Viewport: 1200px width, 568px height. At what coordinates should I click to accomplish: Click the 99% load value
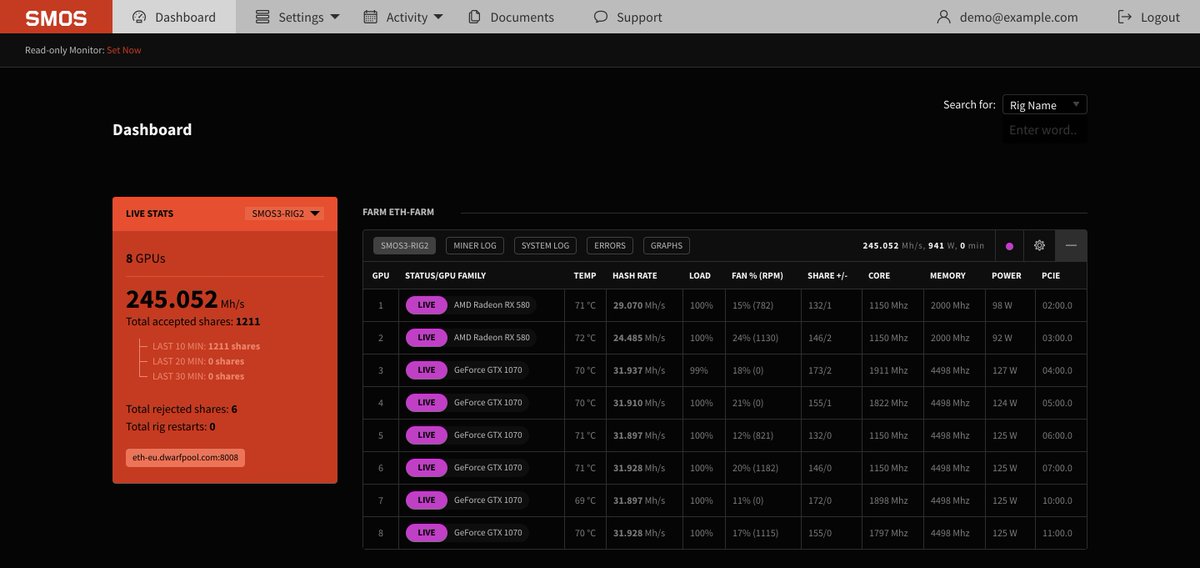(698, 370)
